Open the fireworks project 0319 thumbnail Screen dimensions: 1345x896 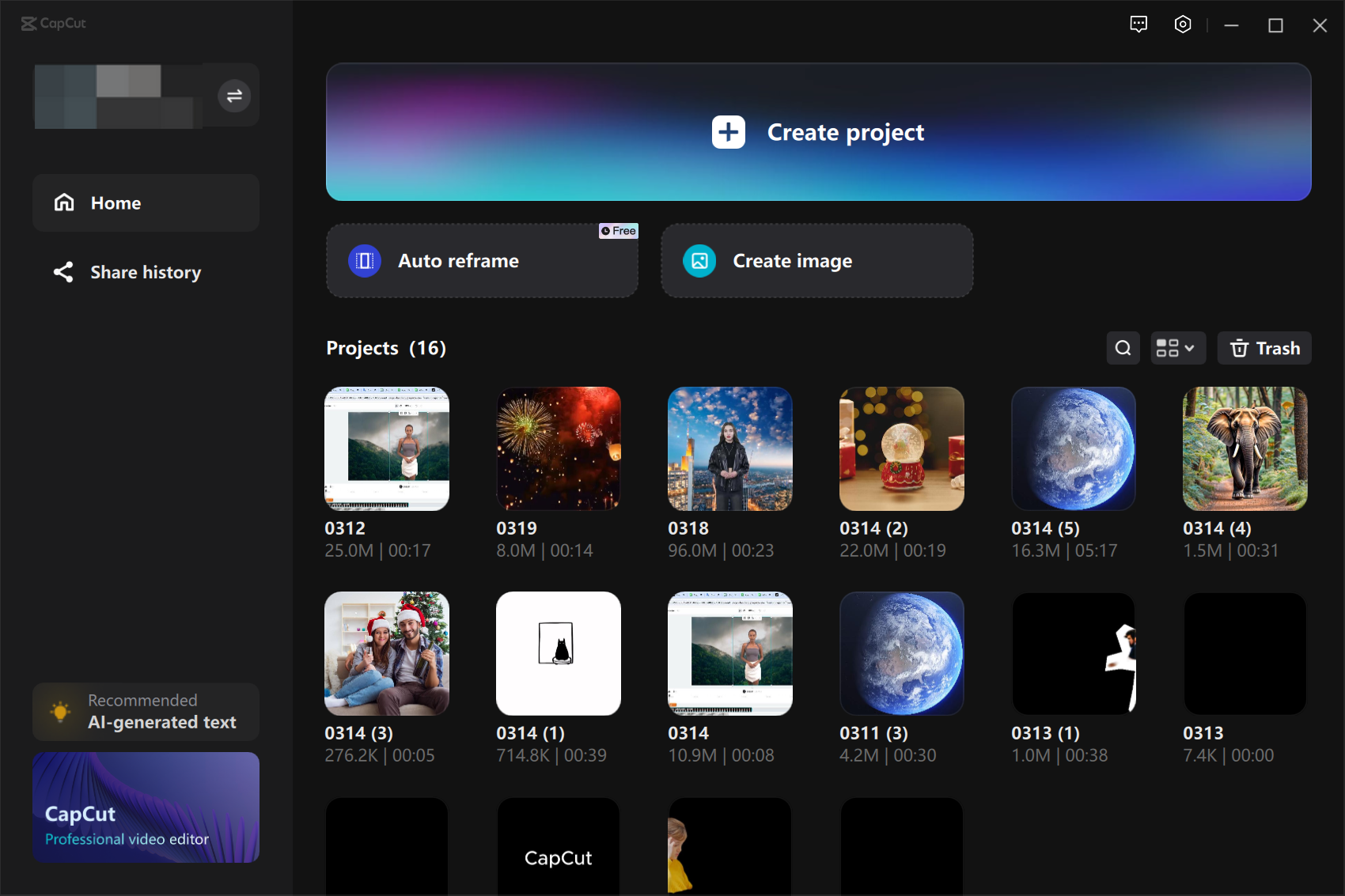pos(559,448)
